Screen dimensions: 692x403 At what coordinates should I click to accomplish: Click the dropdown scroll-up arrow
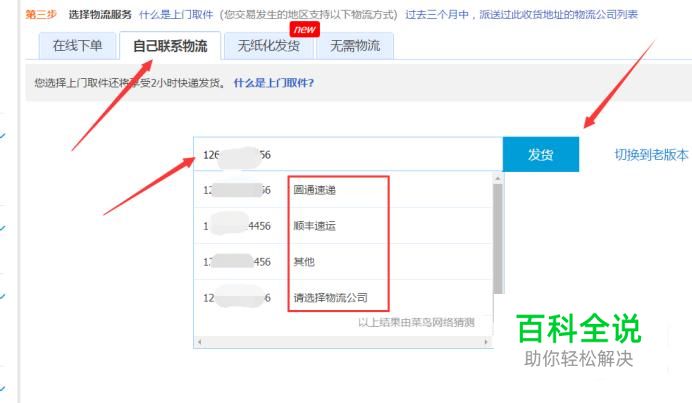(498, 178)
